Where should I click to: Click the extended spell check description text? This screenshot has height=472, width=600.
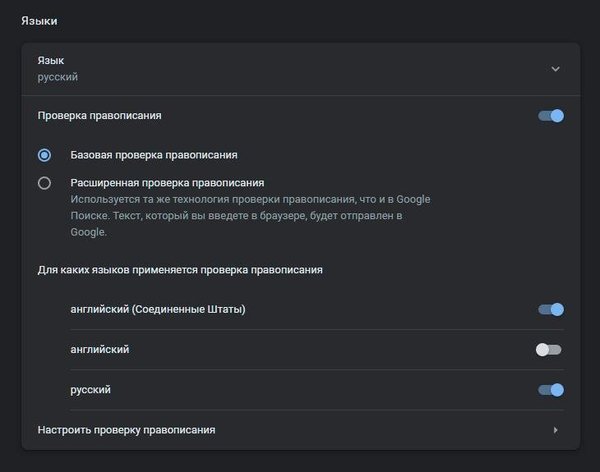tap(249, 215)
